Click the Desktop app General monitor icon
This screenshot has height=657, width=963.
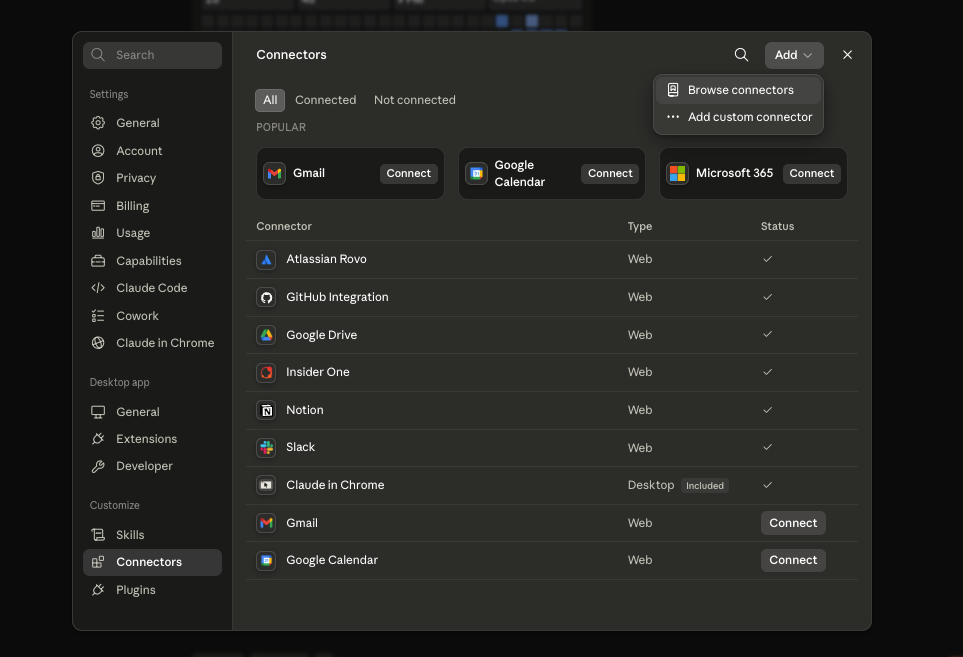pos(98,412)
